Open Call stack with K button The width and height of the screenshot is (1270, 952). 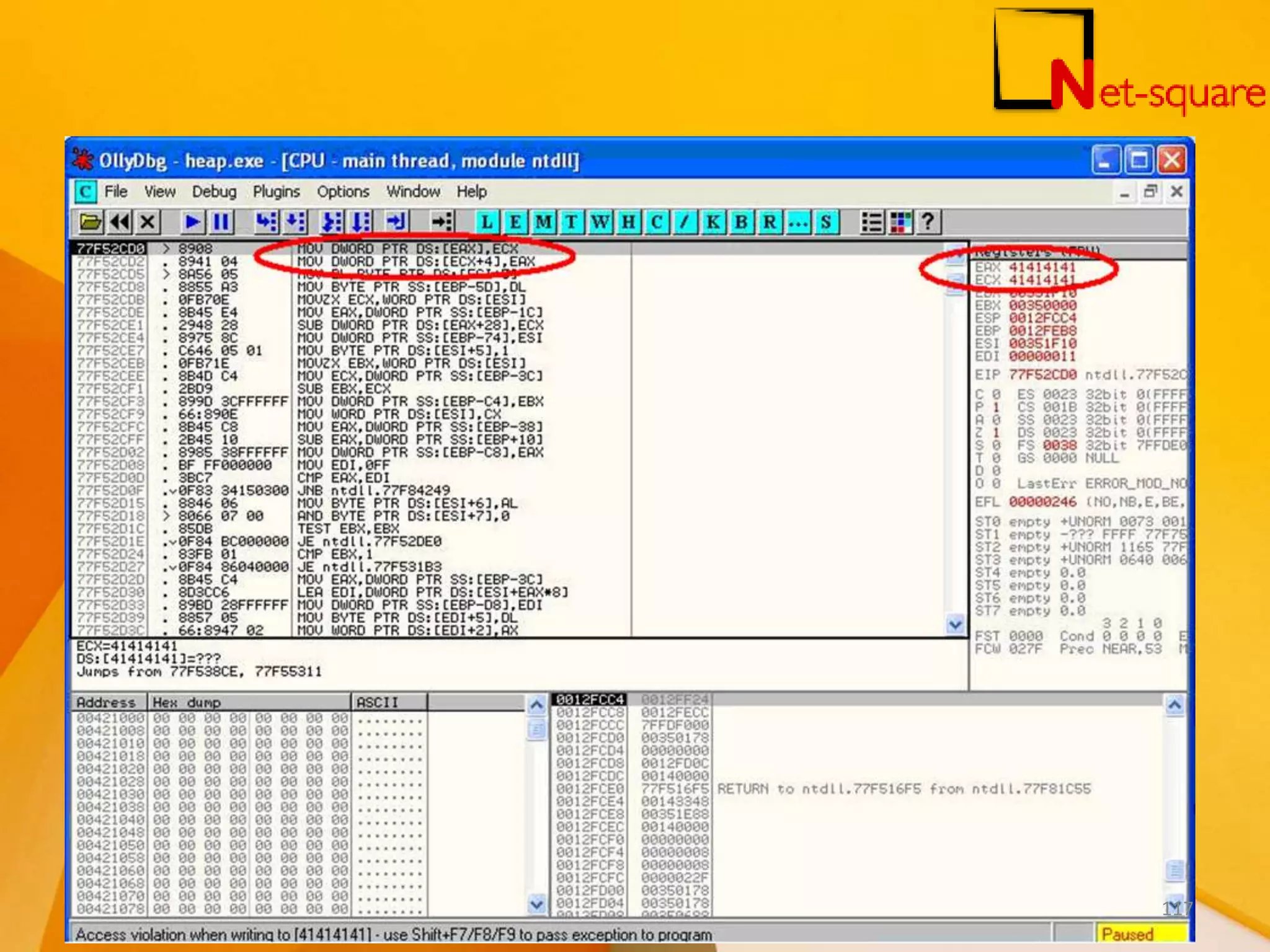713,222
